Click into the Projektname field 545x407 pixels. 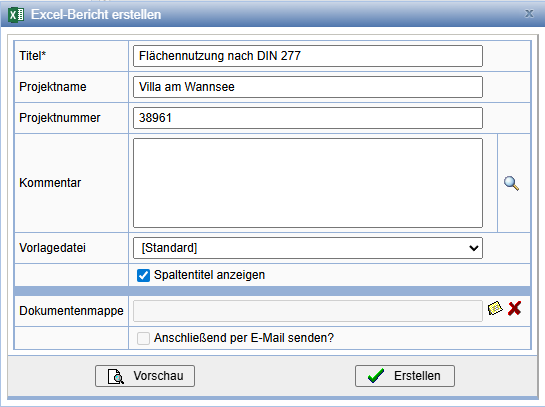[x=308, y=87]
